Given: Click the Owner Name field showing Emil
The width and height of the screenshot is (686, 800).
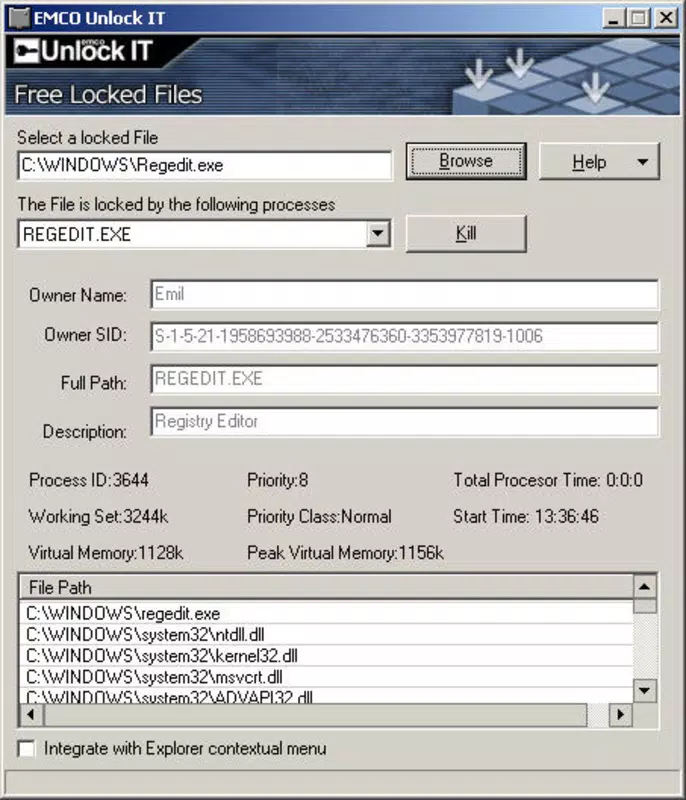Looking at the screenshot, I should [404, 294].
